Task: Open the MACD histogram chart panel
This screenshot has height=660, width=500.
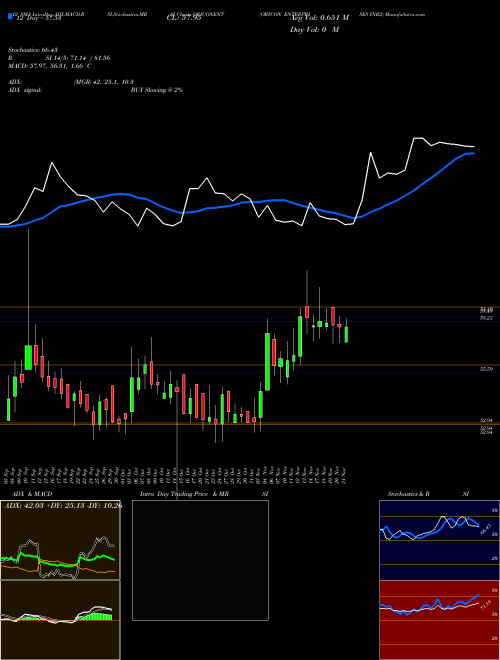Action: [60, 620]
